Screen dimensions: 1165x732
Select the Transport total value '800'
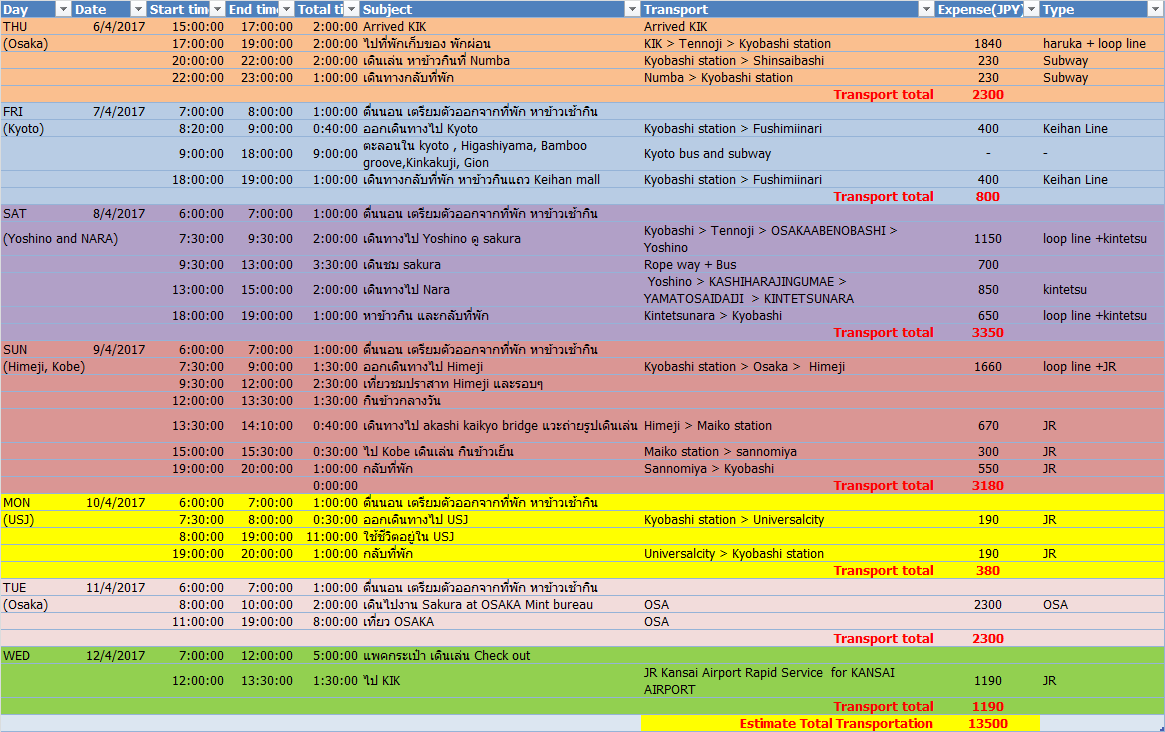[x=988, y=197]
